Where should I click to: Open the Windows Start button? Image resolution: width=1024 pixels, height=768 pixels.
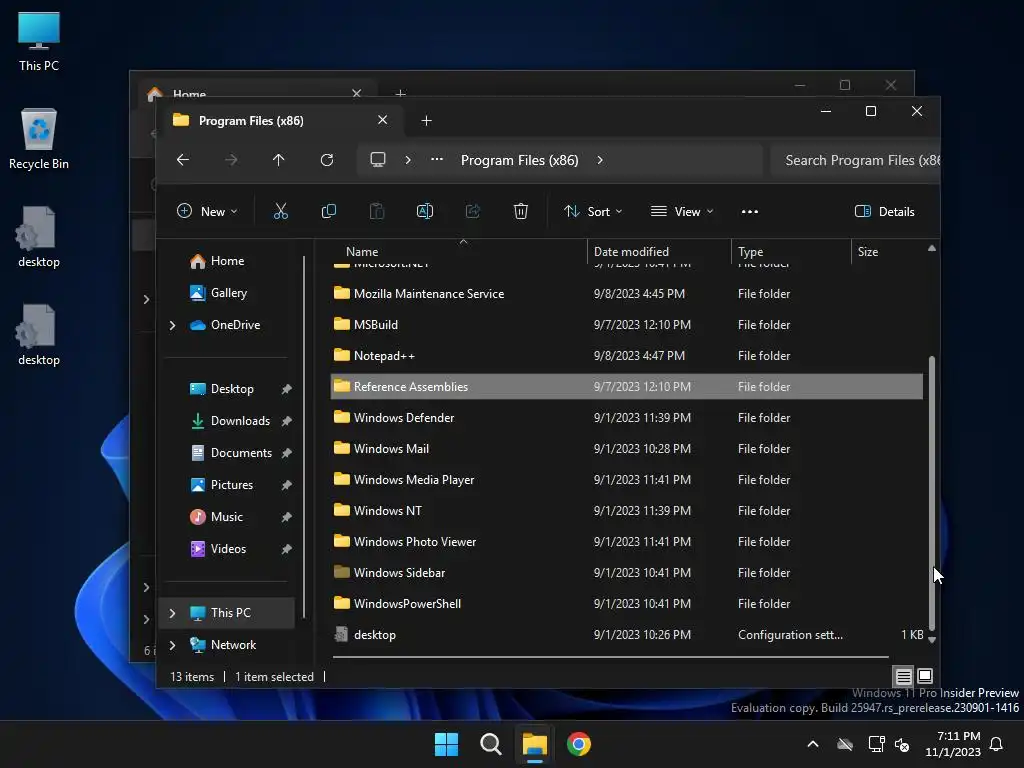(x=447, y=744)
